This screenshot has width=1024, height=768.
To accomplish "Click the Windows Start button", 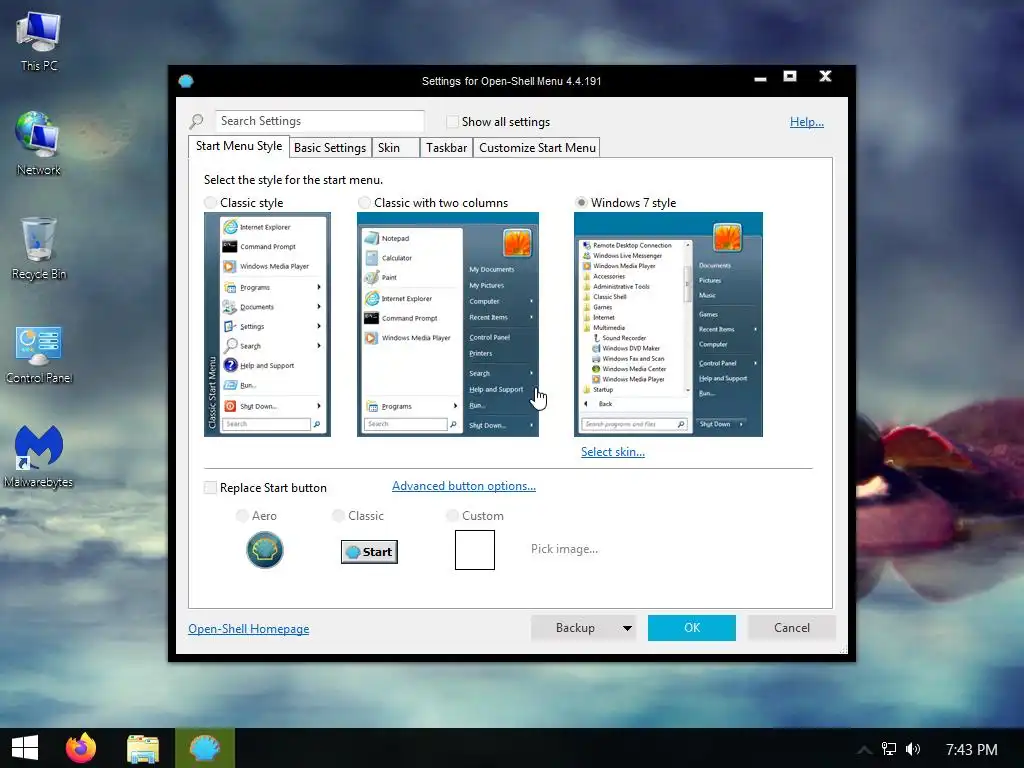I will pos(25,748).
